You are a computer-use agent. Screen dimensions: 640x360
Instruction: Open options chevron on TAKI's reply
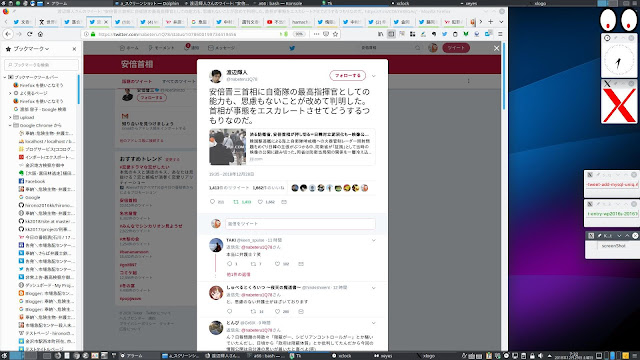(373, 241)
